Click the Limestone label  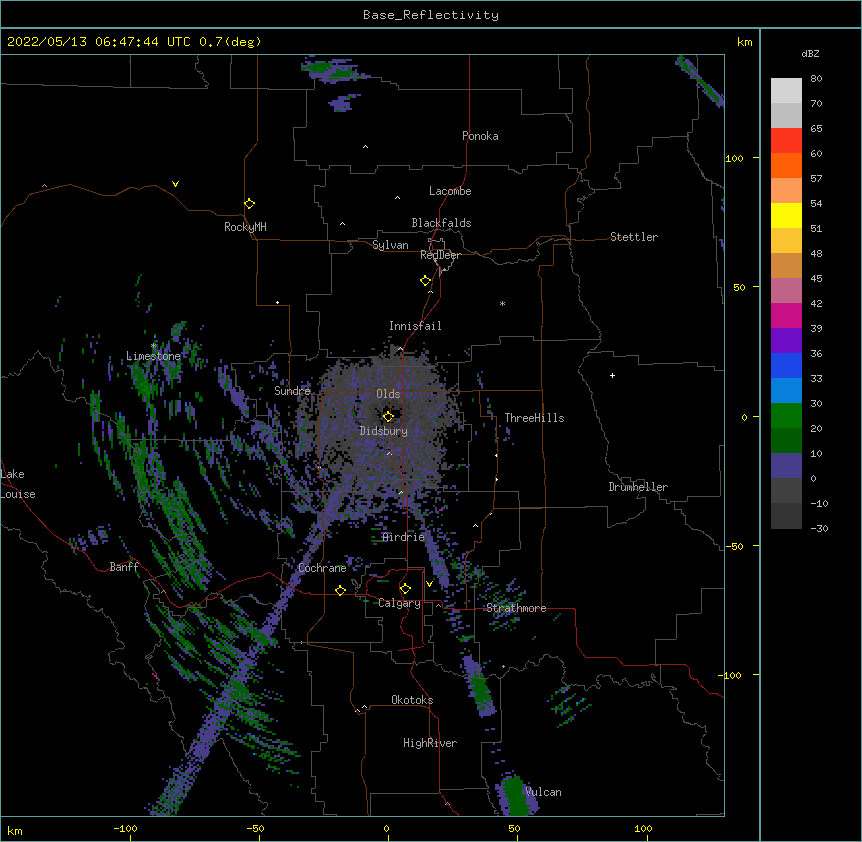153,356
